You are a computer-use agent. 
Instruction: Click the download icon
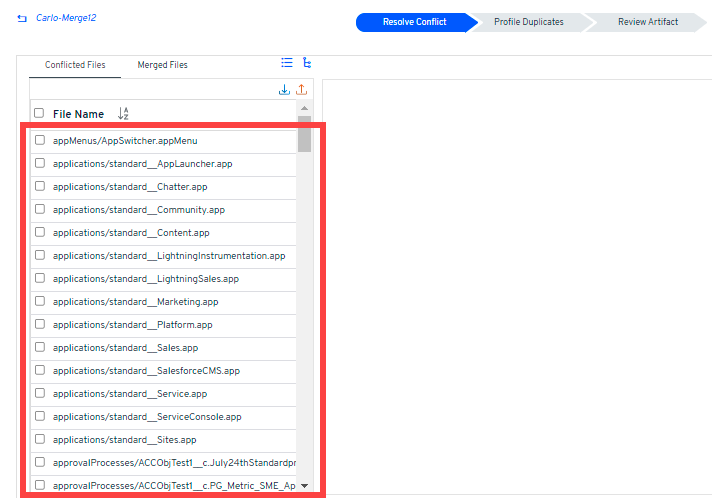[x=284, y=90]
